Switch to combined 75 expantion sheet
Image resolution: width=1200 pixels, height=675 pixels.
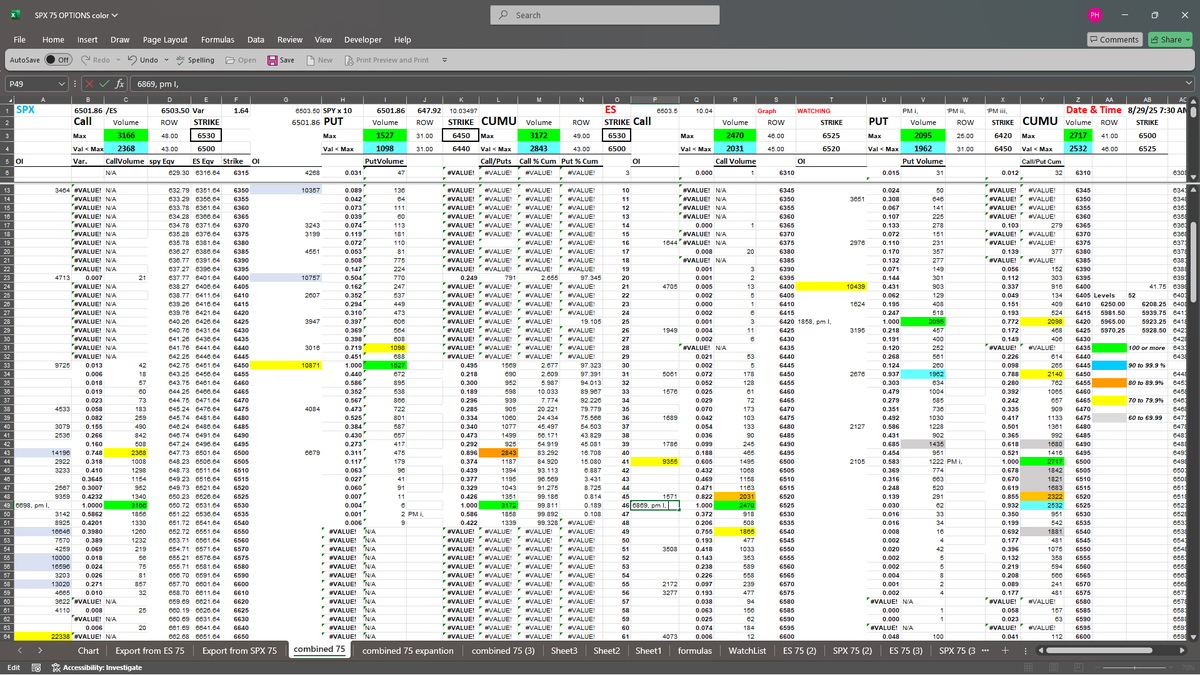click(x=408, y=650)
